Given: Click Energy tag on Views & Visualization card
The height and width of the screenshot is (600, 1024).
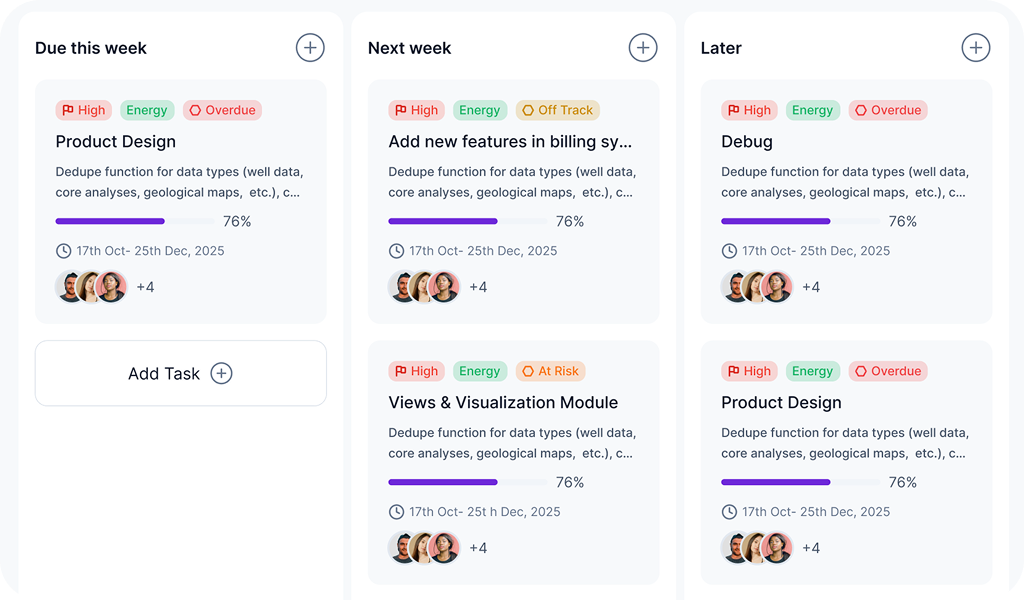Looking at the screenshot, I should 480,371.
